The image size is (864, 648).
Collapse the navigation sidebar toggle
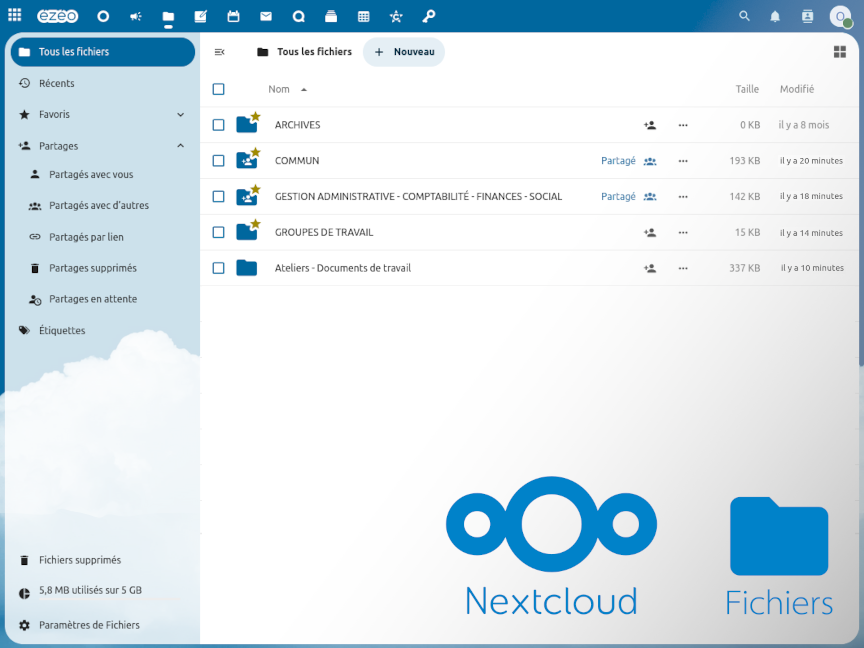pyautogui.click(x=219, y=52)
